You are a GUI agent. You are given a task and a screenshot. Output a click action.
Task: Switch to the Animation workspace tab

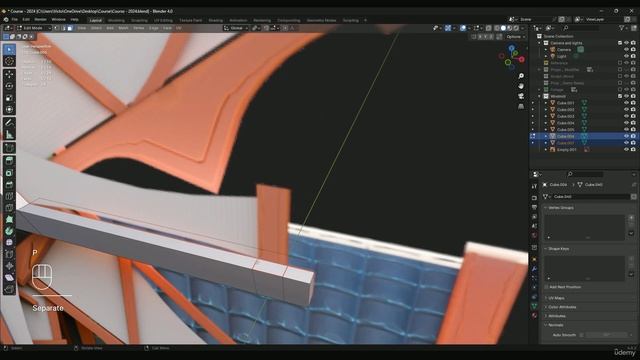[238, 20]
